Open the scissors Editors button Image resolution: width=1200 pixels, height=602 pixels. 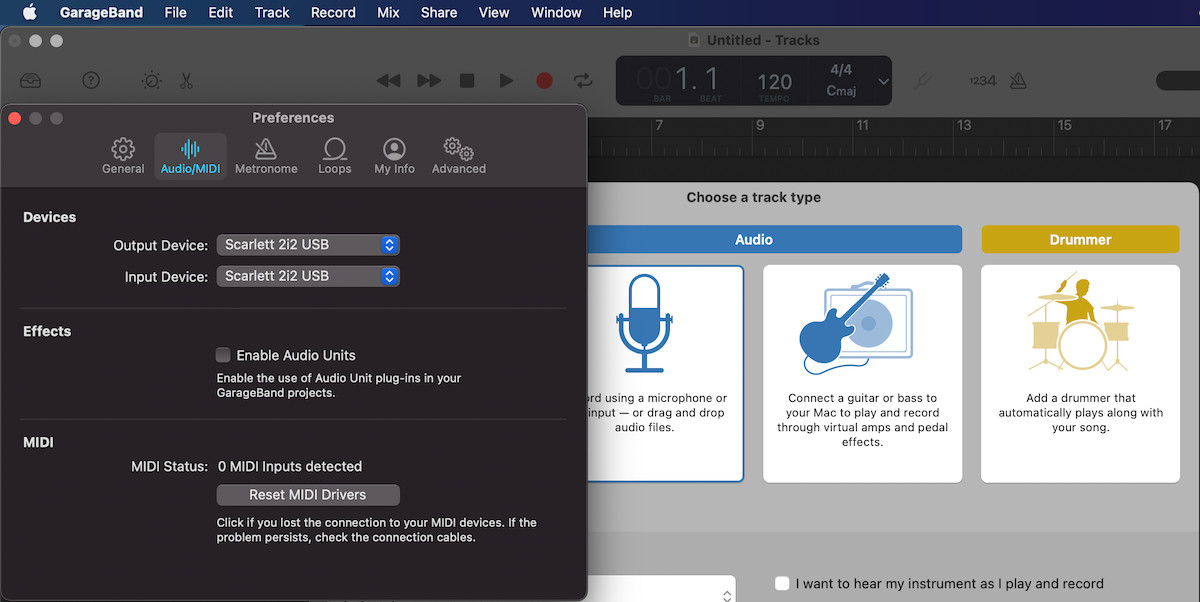click(x=186, y=81)
